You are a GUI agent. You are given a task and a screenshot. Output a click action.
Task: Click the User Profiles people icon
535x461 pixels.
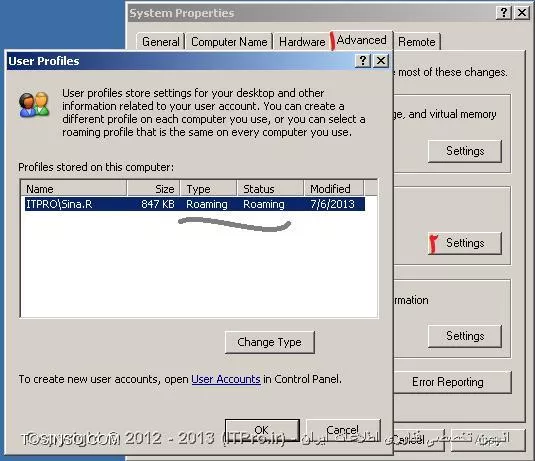coord(34,104)
